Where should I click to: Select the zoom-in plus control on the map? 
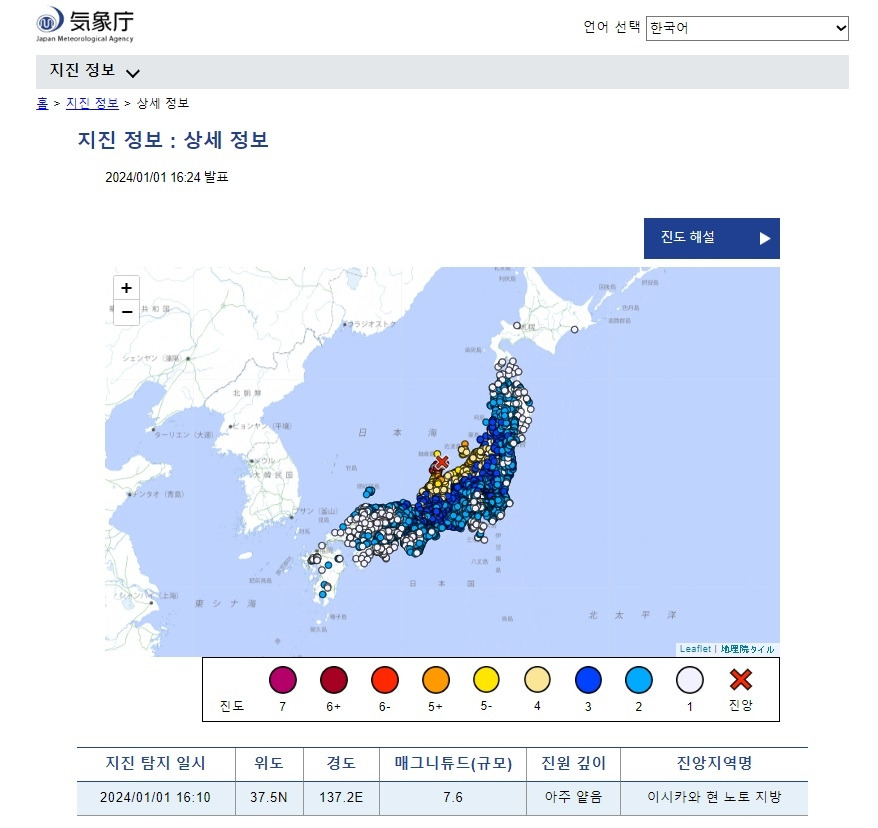[126, 288]
